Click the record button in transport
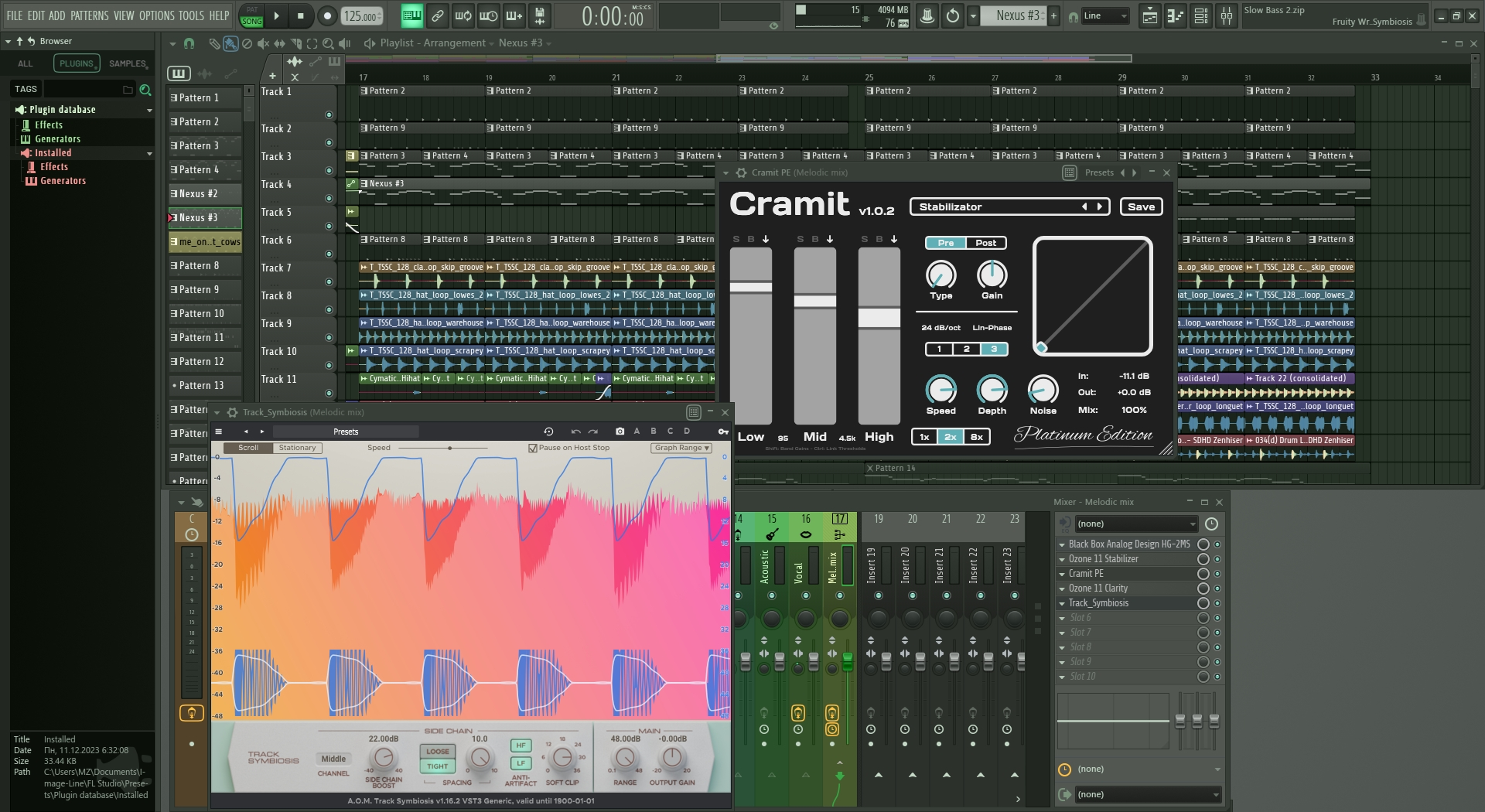The image size is (1485, 812). [x=327, y=15]
